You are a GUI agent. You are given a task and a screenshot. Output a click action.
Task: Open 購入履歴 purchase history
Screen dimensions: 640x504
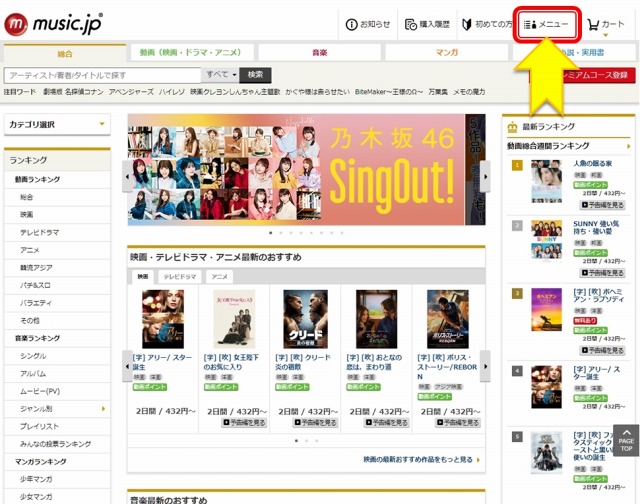pyautogui.click(x=426, y=25)
